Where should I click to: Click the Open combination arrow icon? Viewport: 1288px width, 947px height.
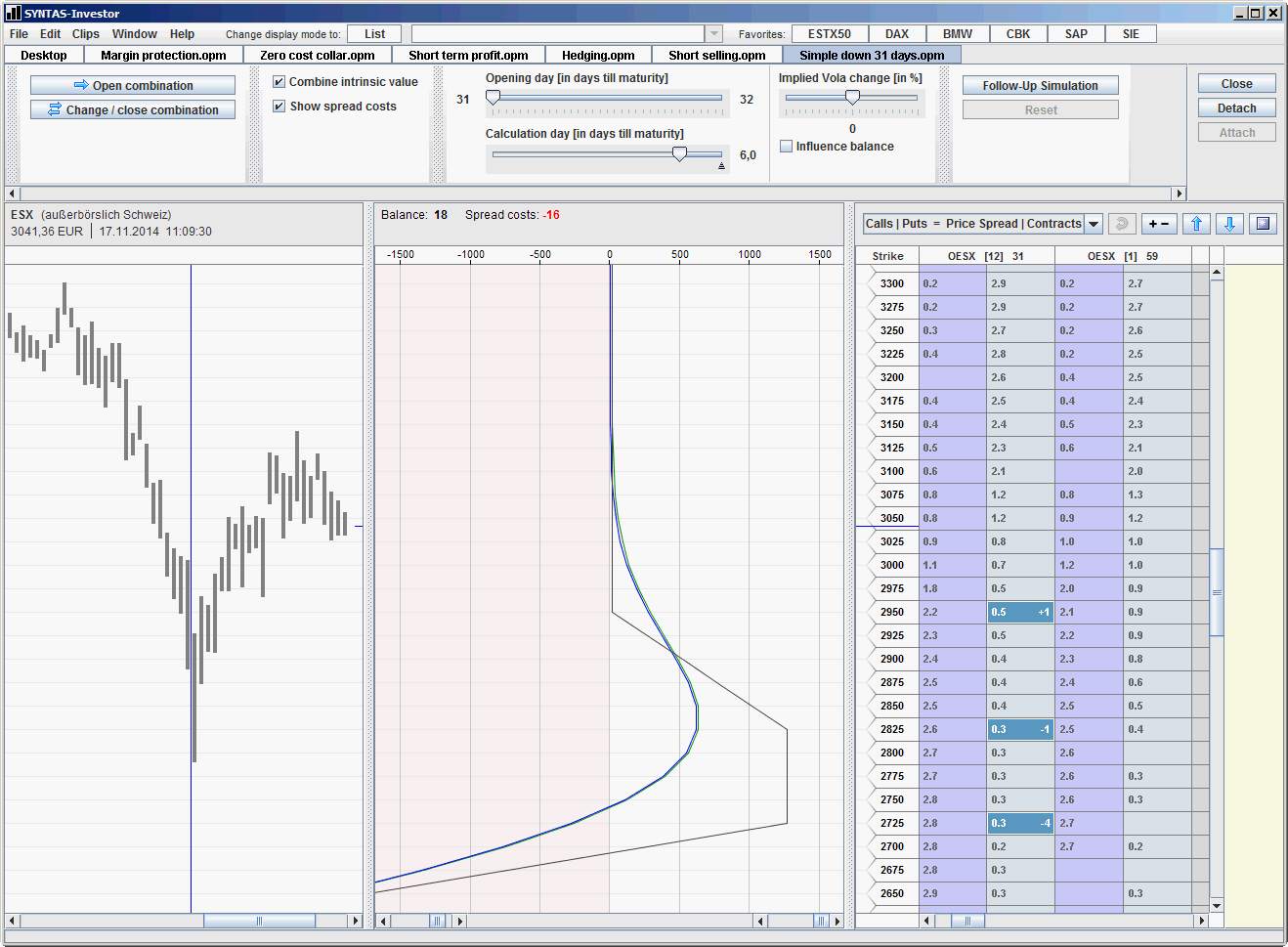click(81, 85)
